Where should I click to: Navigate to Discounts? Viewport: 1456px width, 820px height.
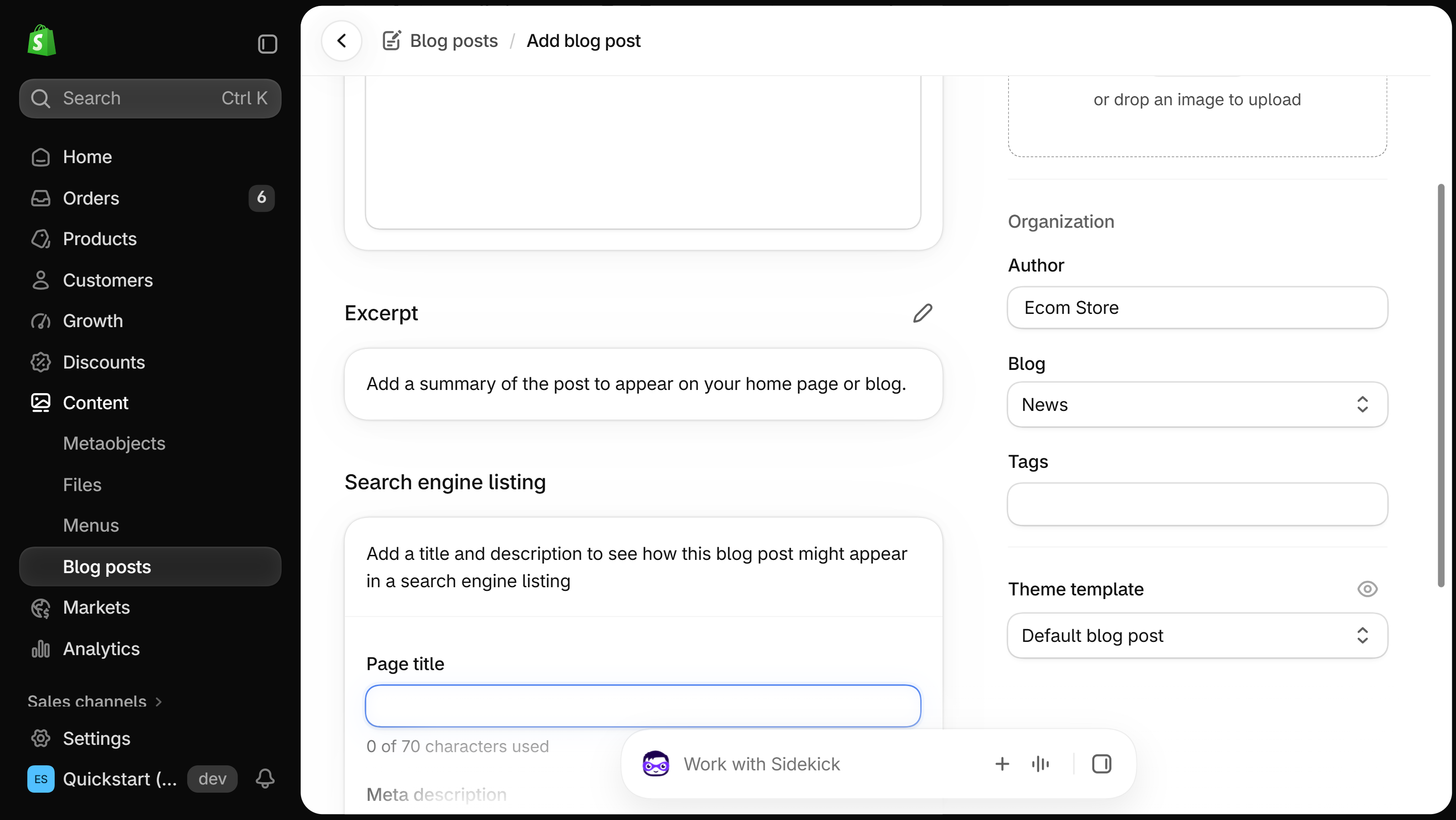[150, 362]
